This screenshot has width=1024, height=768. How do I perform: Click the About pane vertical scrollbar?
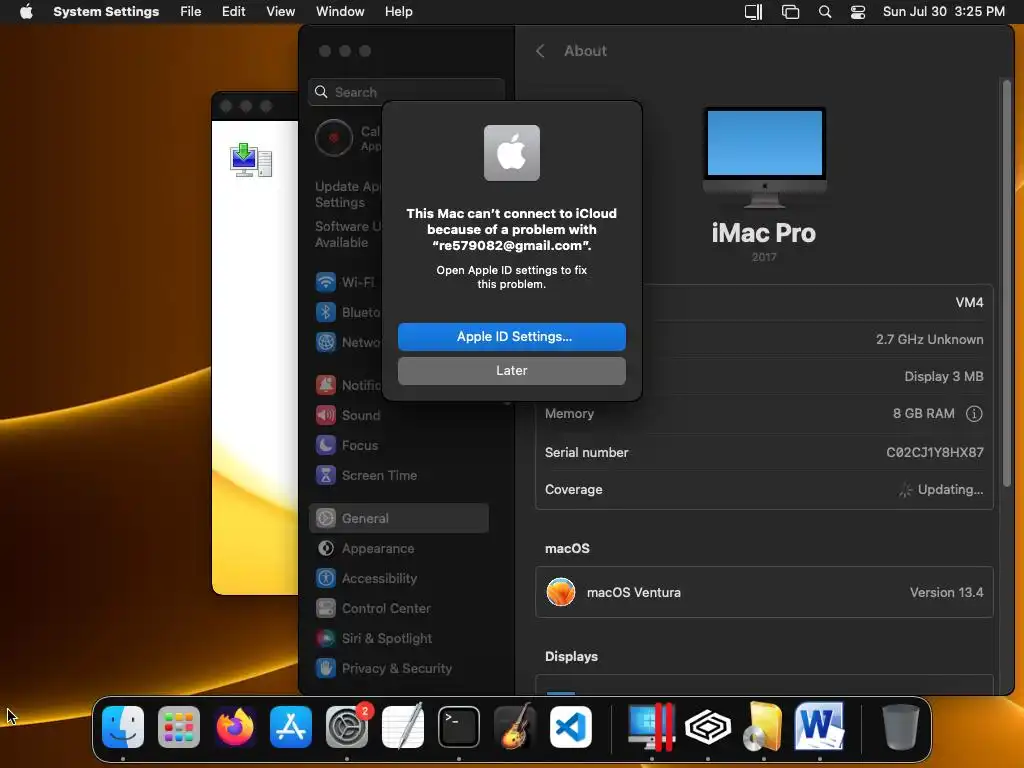coord(1006,283)
